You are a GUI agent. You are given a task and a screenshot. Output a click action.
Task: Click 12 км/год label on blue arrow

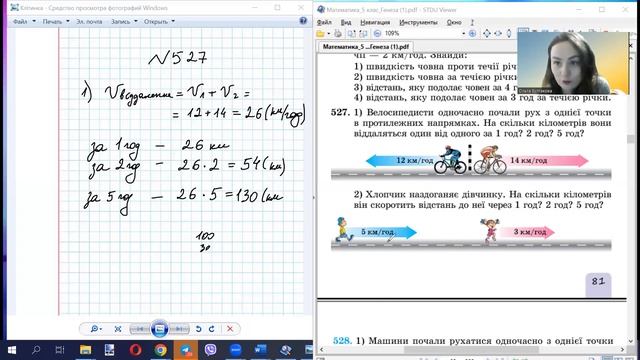point(415,160)
